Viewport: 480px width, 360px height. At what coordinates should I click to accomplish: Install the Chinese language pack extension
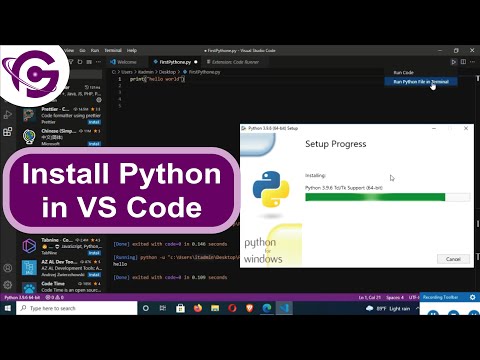click(x=94, y=144)
